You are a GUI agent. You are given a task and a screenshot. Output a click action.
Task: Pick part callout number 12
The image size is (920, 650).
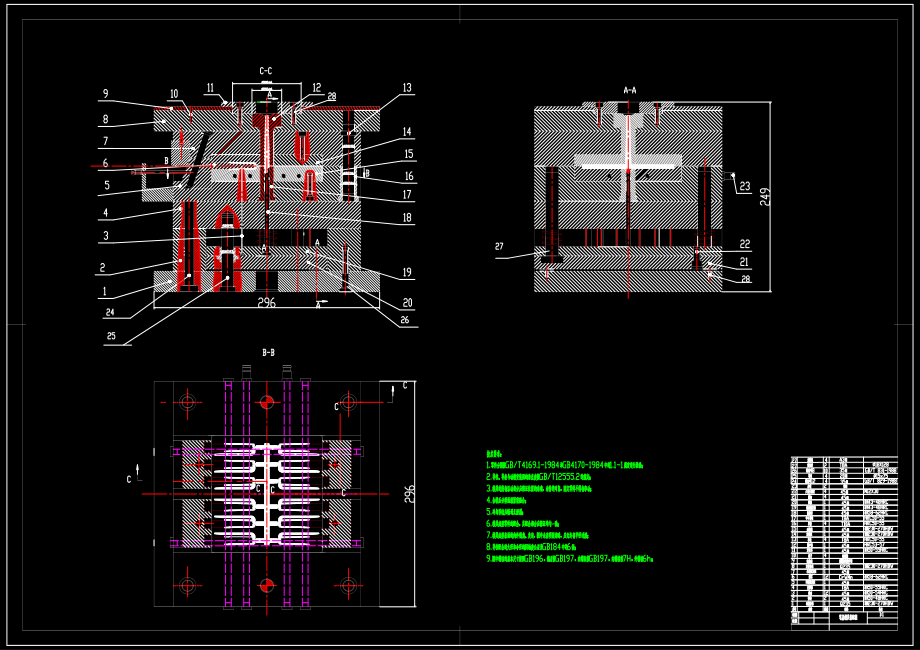click(x=317, y=87)
